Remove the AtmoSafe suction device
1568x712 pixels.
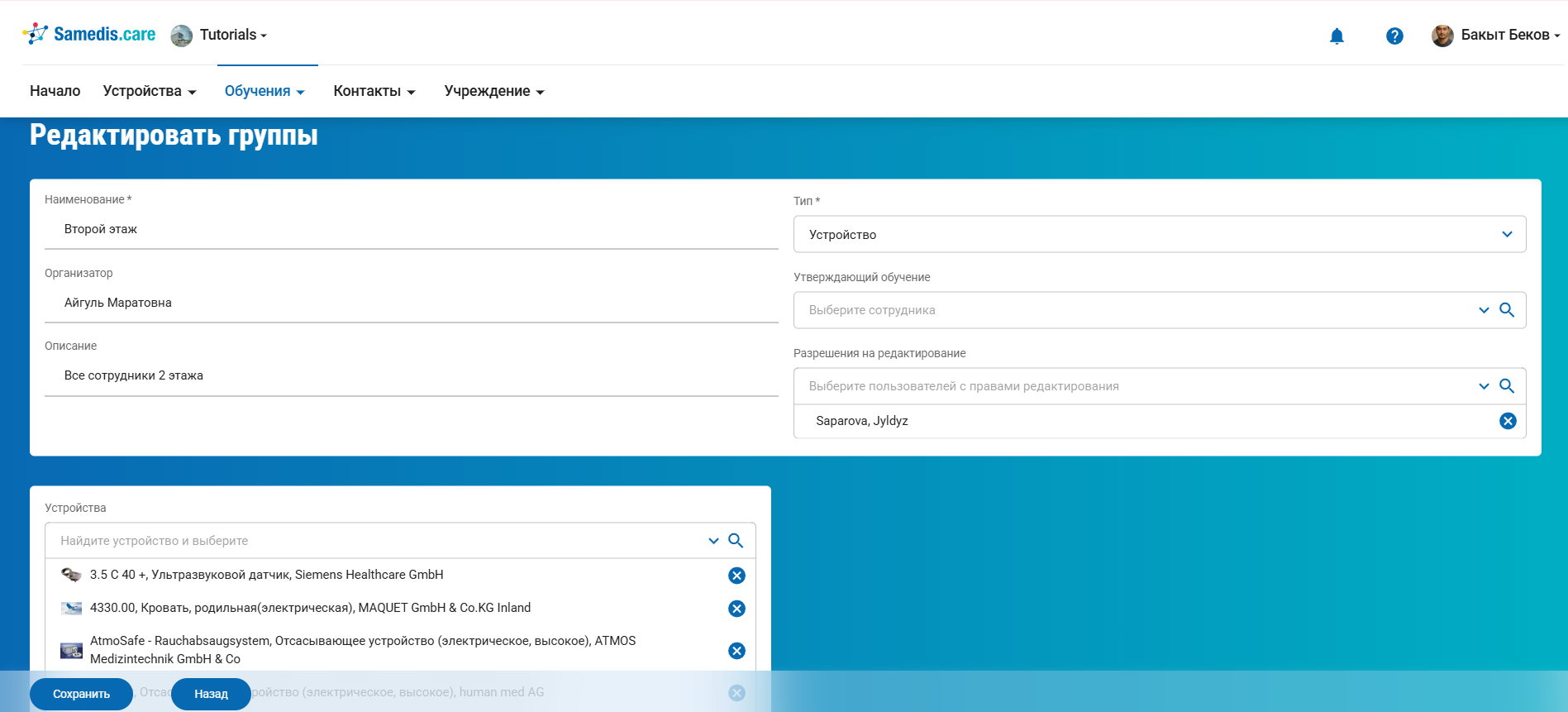736,651
